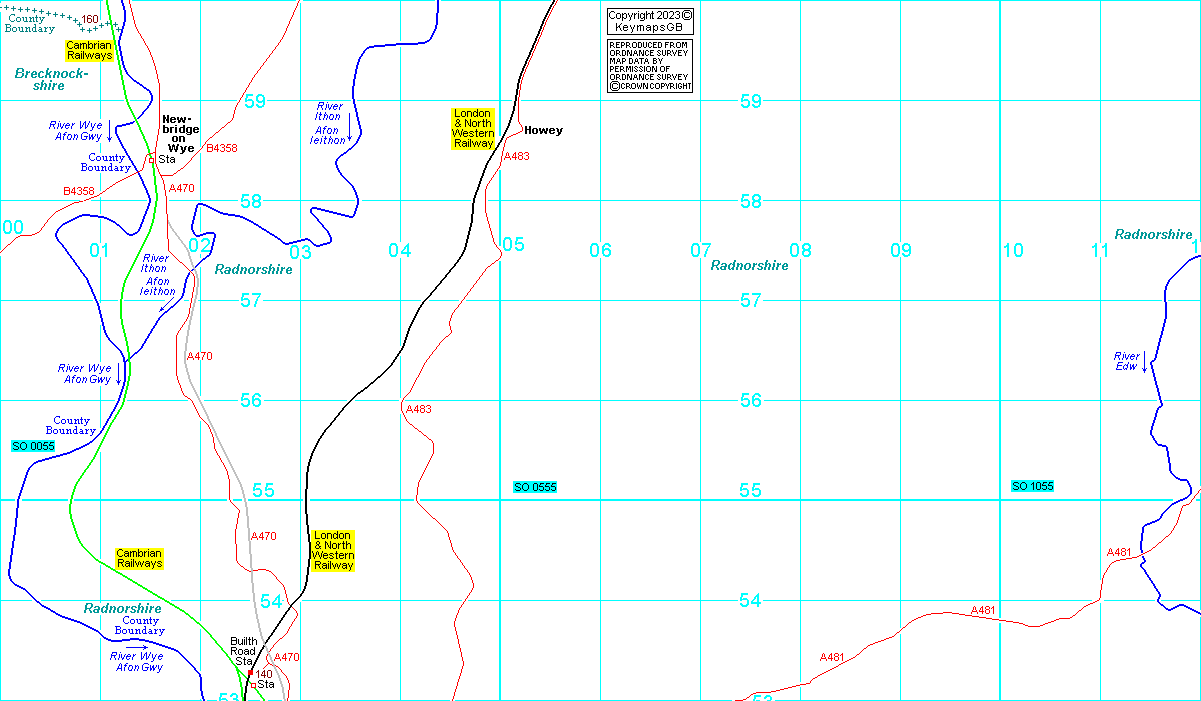Click London & North Western Railway label near Howey
Viewport: 1201px width, 701px height.
tap(473, 129)
